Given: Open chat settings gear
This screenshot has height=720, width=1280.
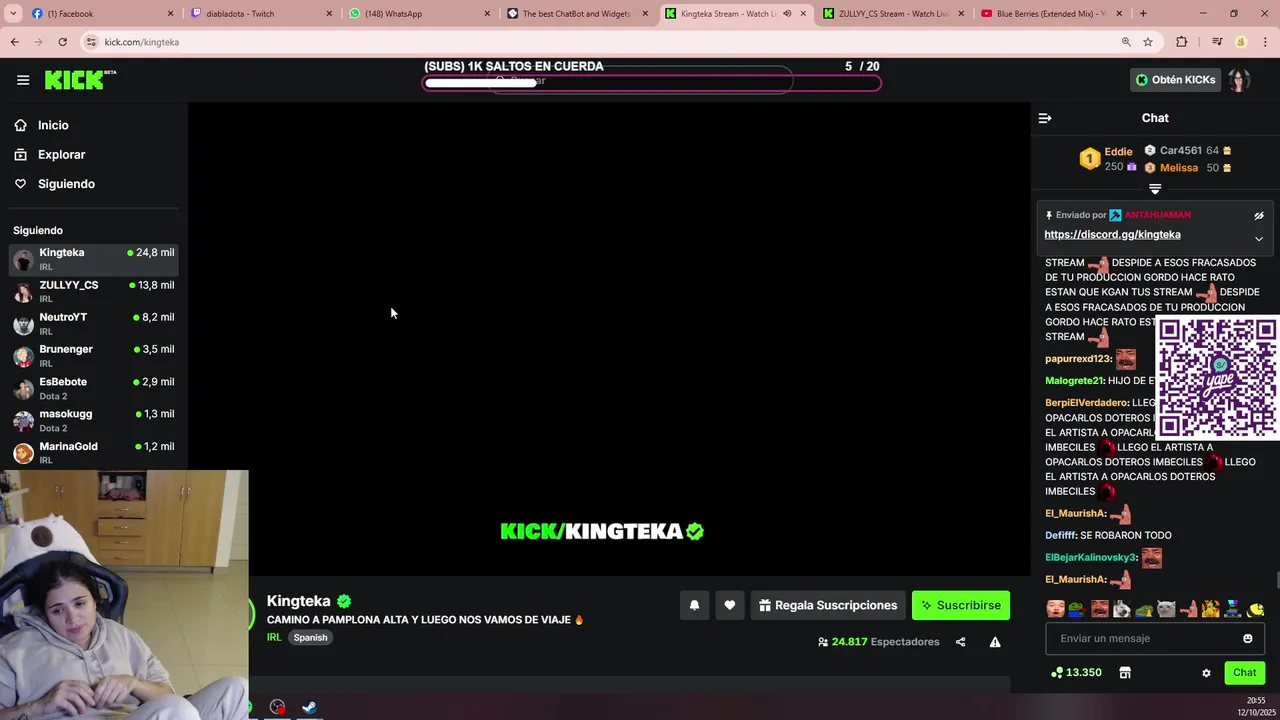Looking at the screenshot, I should tap(1206, 673).
